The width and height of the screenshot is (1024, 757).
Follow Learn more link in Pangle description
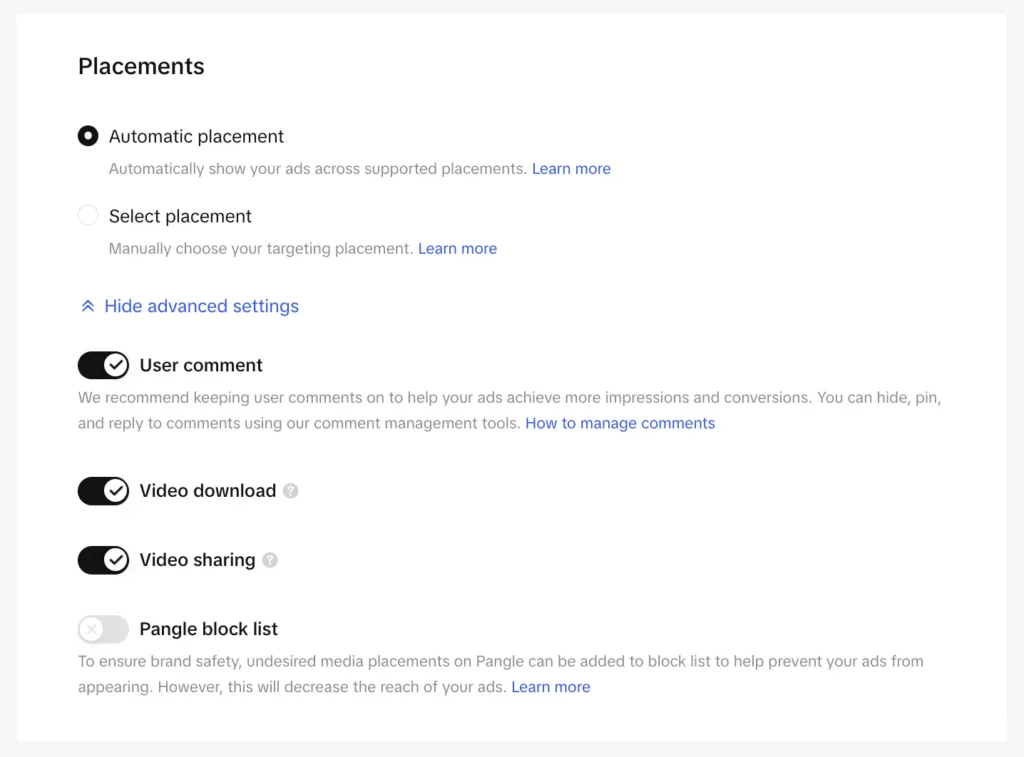[x=551, y=687]
